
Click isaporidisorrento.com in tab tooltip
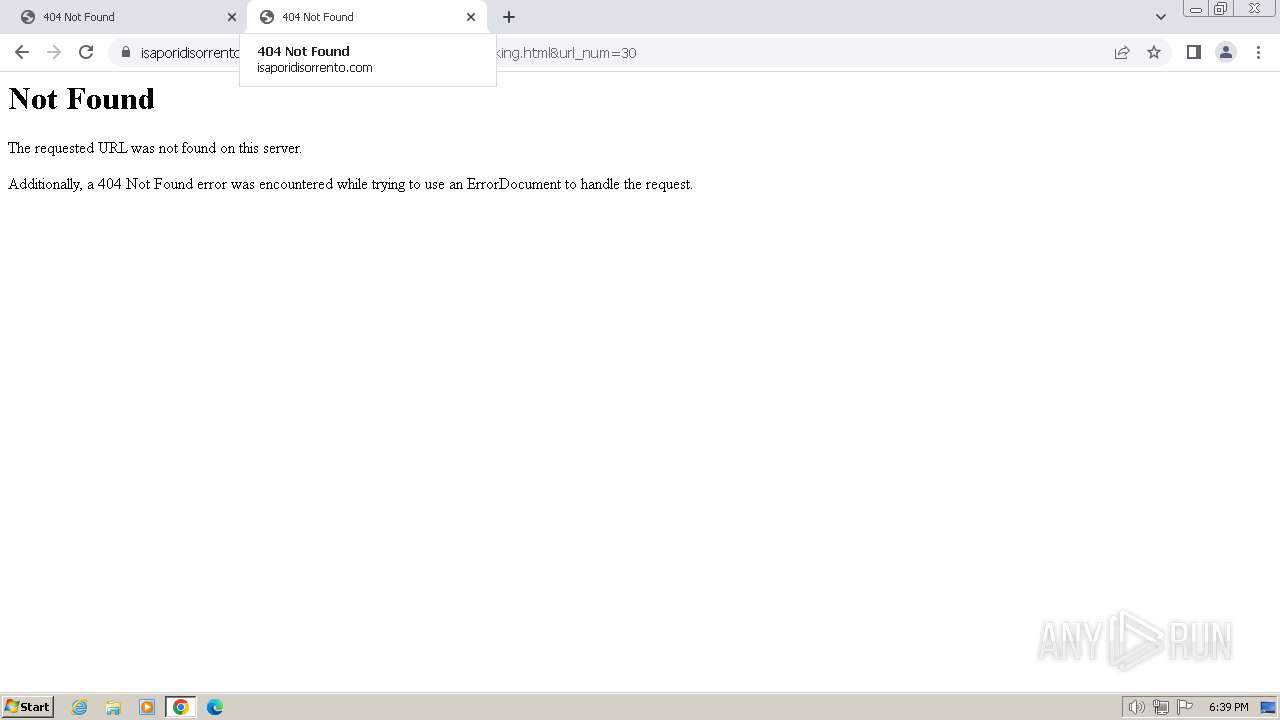(315, 68)
